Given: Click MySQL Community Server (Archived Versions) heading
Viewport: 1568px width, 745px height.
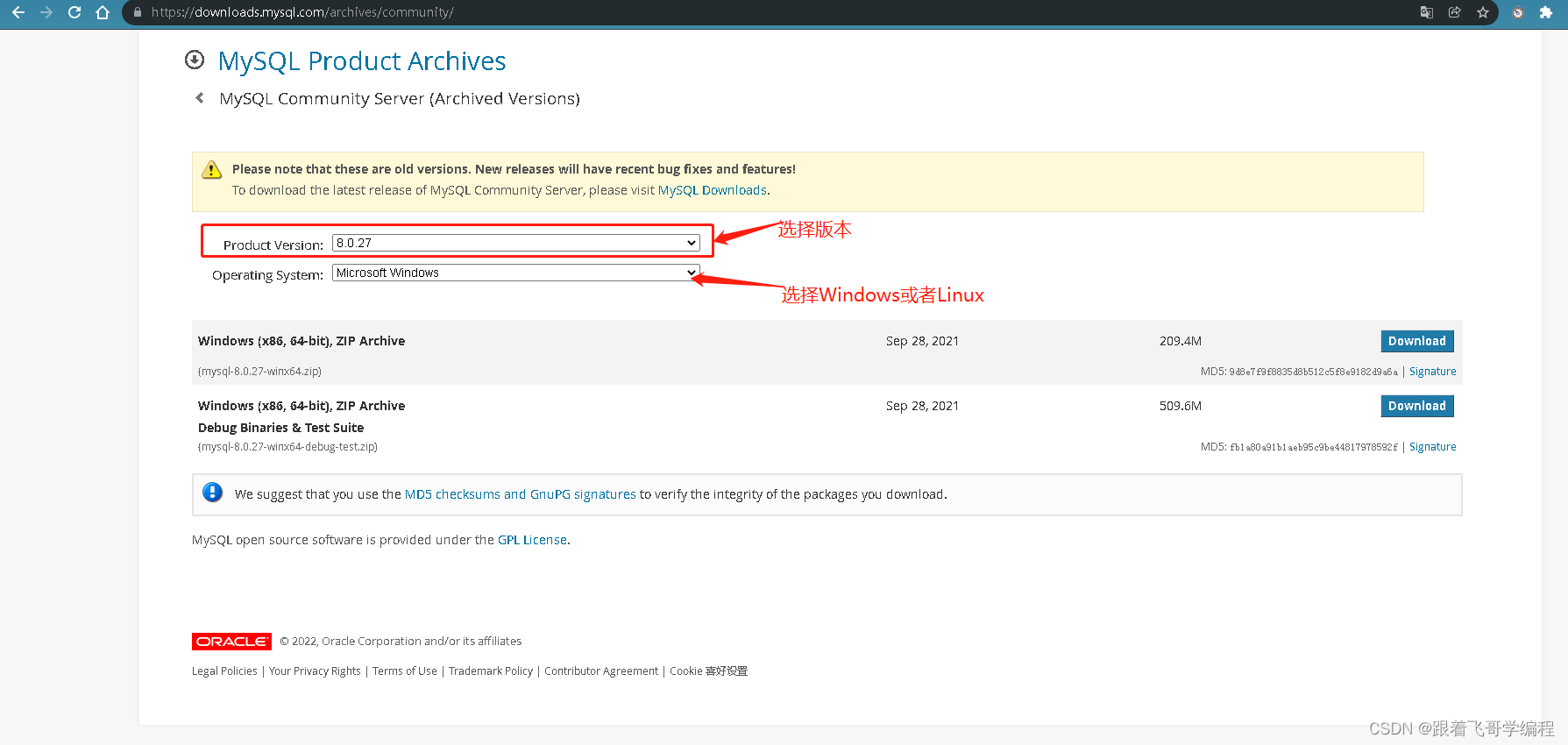Looking at the screenshot, I should [x=400, y=99].
